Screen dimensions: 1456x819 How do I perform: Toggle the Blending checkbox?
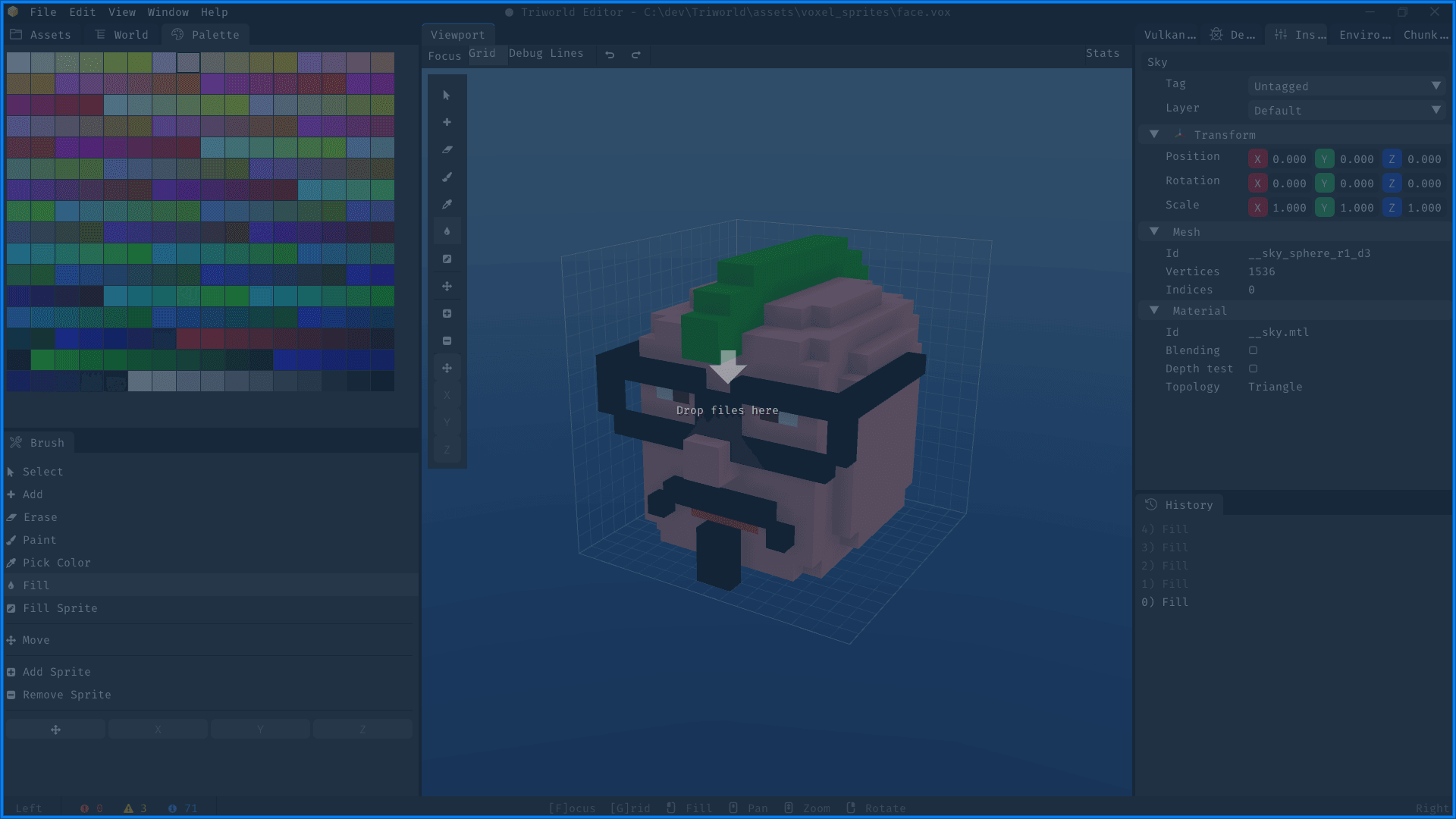[1253, 350]
